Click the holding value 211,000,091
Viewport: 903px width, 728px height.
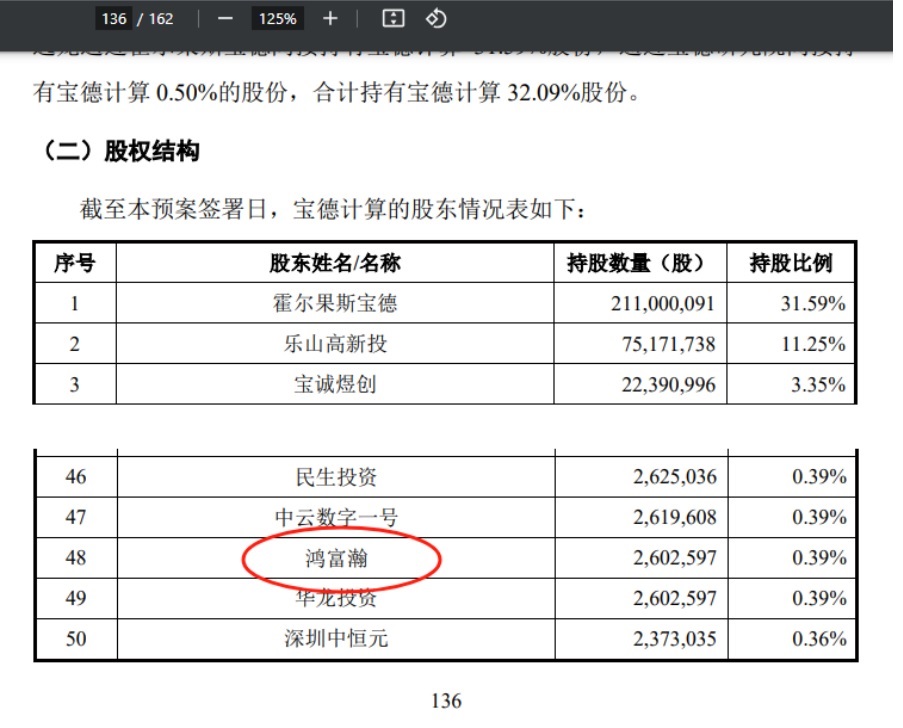click(x=665, y=301)
